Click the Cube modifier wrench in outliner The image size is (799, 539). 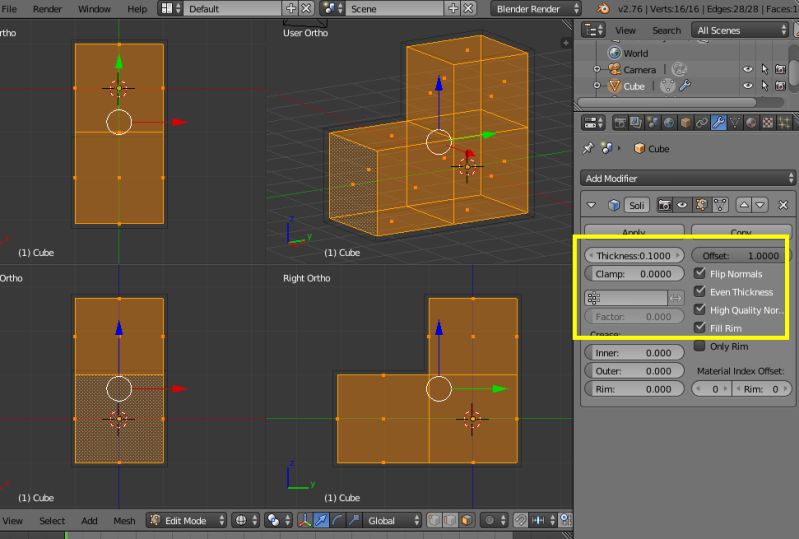pos(685,86)
